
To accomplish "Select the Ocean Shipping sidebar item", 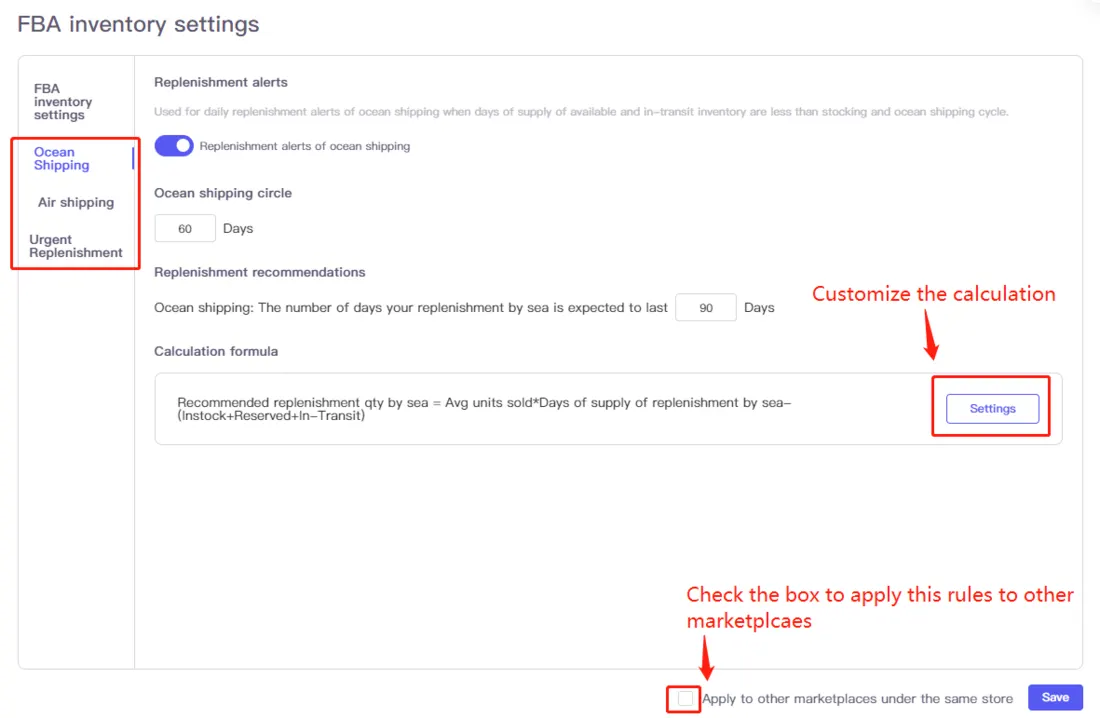I will click(60, 158).
